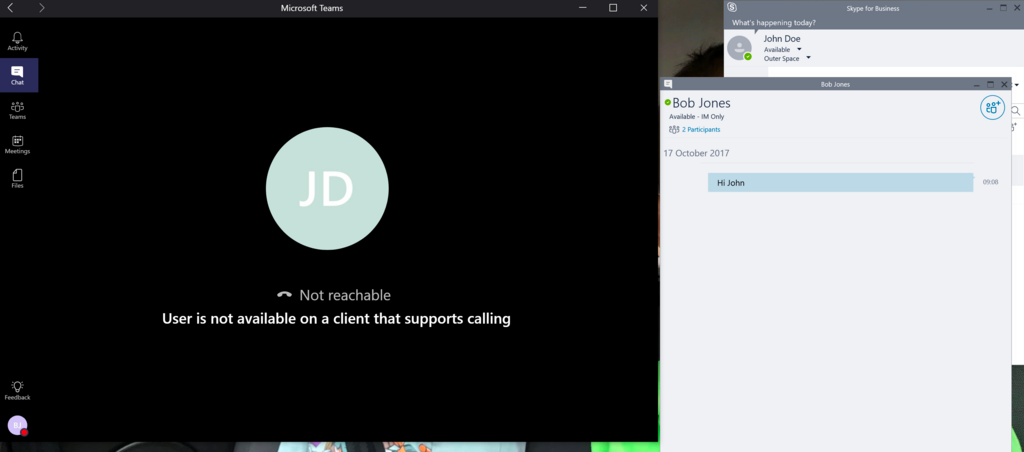The image size is (1024, 452).
Task: Click the Not reachable hang-up phone icon
Action: [x=284, y=295]
